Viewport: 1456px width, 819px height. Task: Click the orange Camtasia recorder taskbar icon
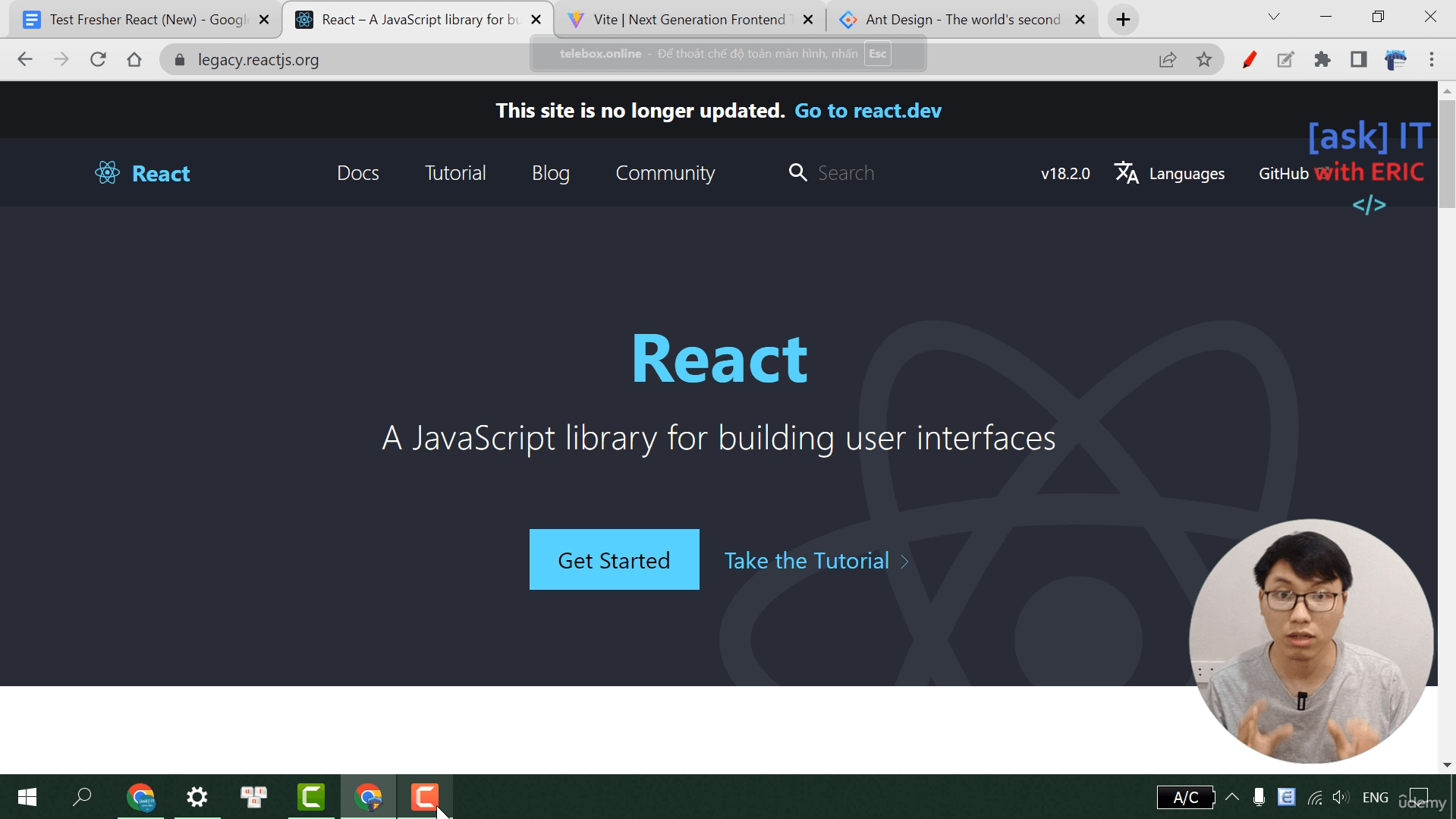coord(425,797)
